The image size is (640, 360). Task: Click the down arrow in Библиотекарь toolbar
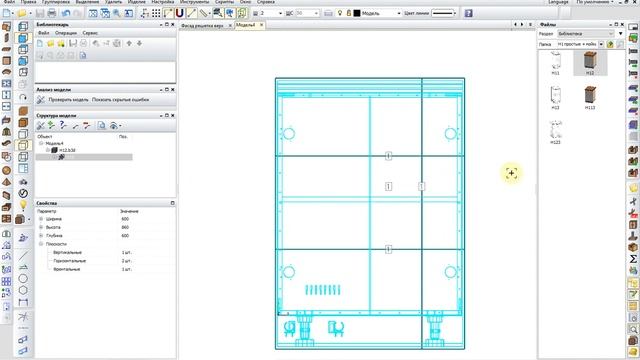click(140, 43)
